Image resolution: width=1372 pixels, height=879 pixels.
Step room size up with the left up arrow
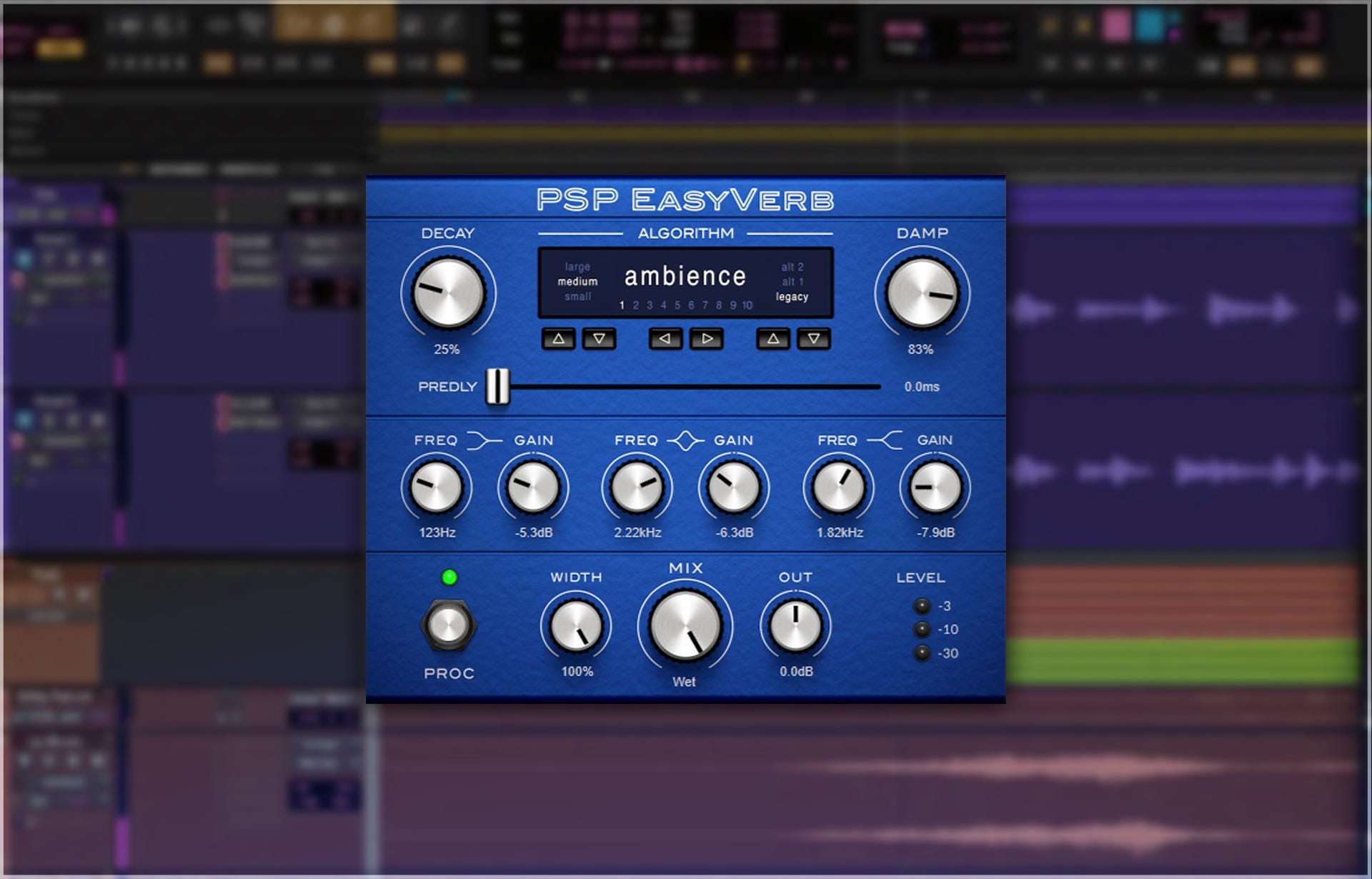tap(559, 339)
